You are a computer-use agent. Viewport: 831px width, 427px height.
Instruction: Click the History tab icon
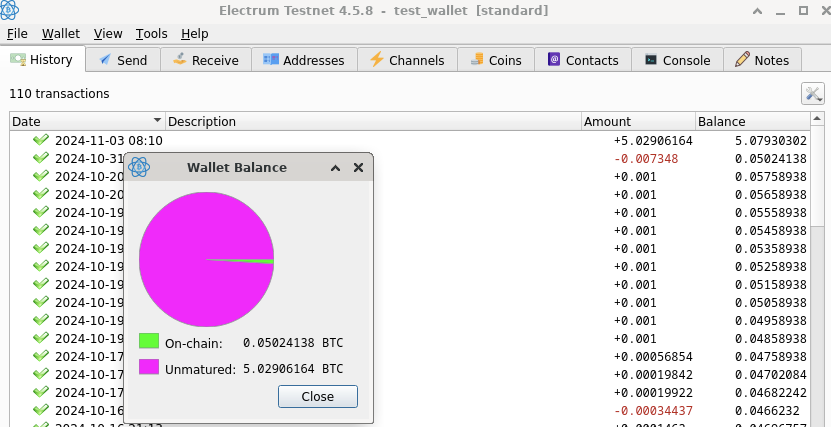coord(18,59)
